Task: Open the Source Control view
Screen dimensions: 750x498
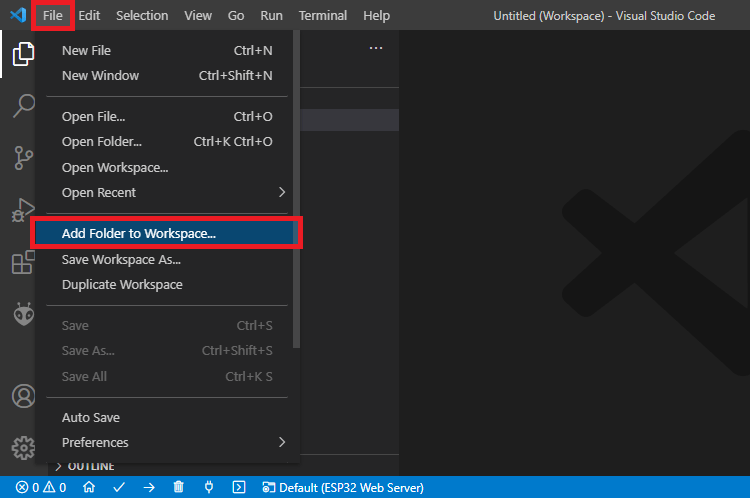Action: [x=22, y=158]
